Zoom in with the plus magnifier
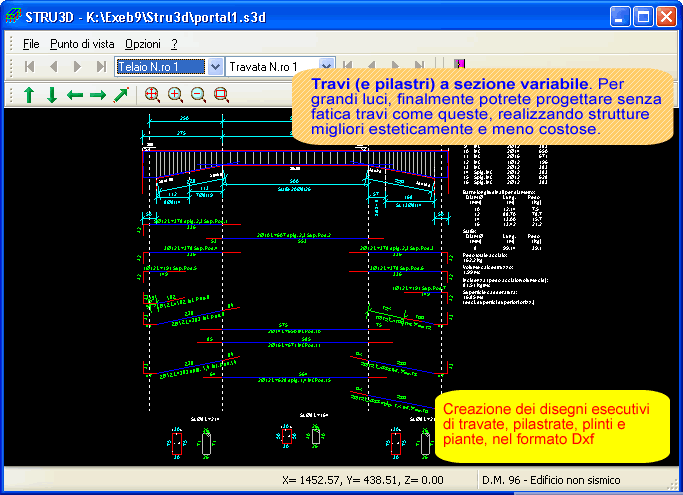Screen dimensions: 683x495 pyautogui.click(x=175, y=95)
